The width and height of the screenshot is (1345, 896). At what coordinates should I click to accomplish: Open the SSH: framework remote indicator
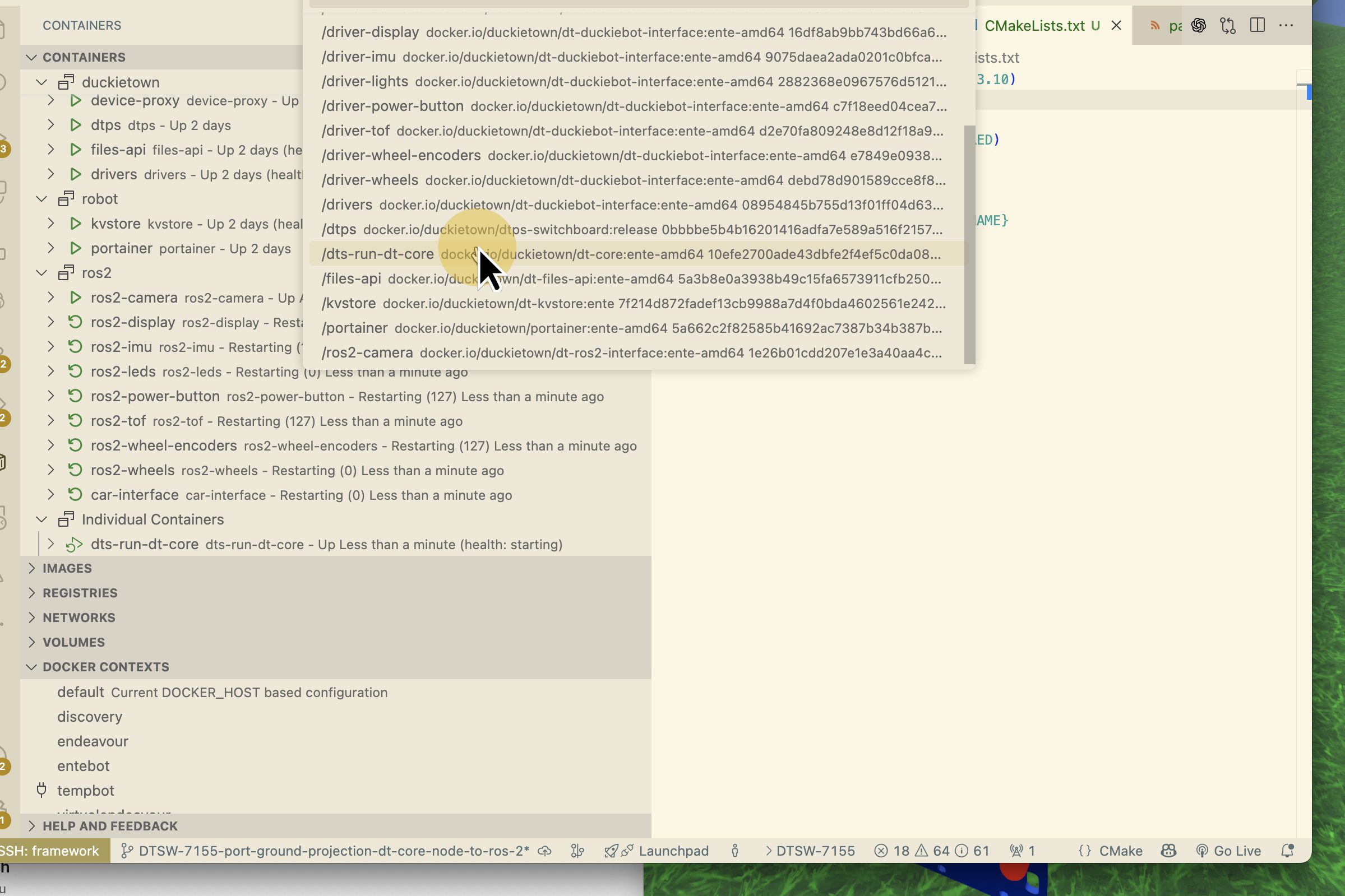(x=50, y=851)
